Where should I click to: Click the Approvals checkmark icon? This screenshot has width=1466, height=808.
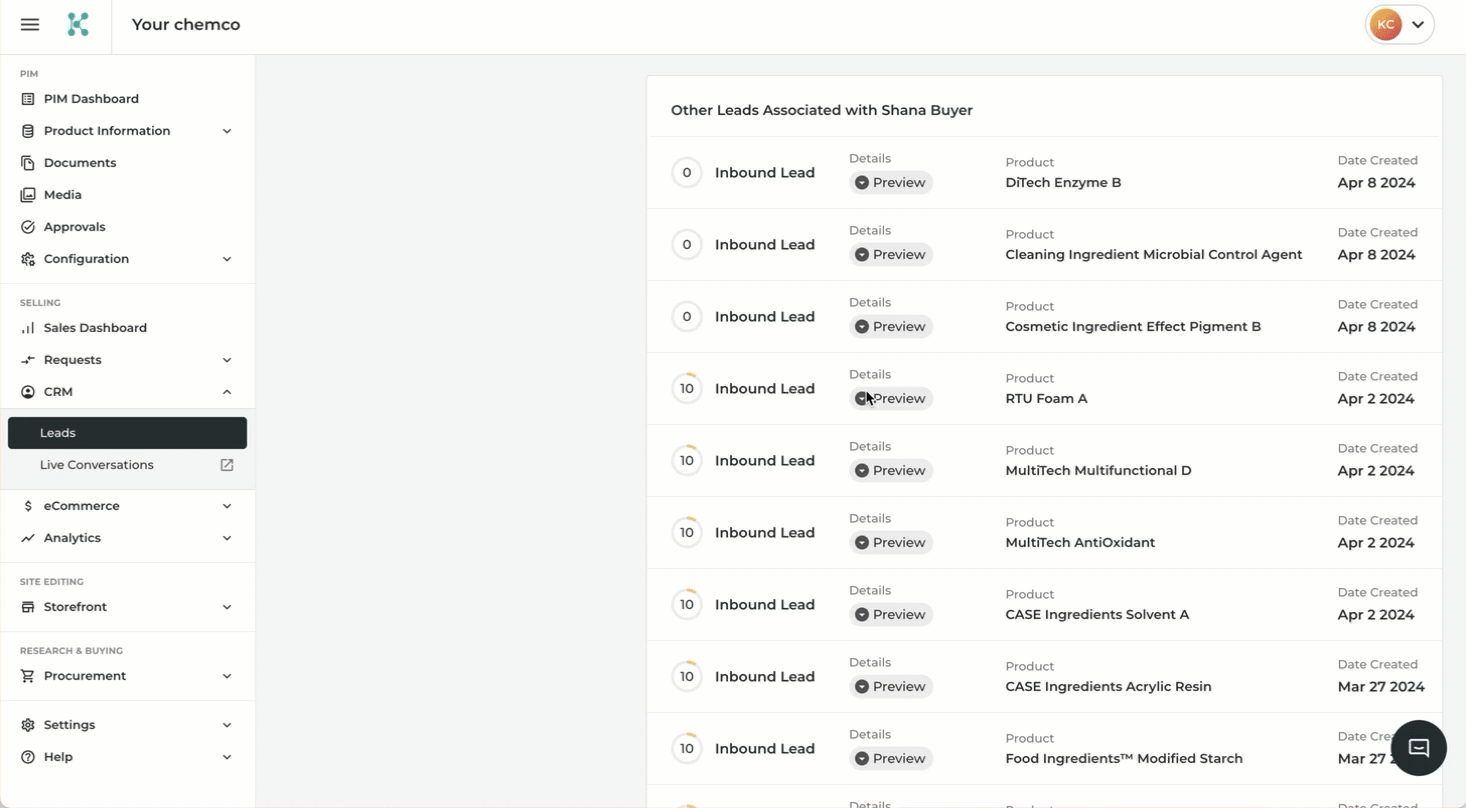(28, 227)
